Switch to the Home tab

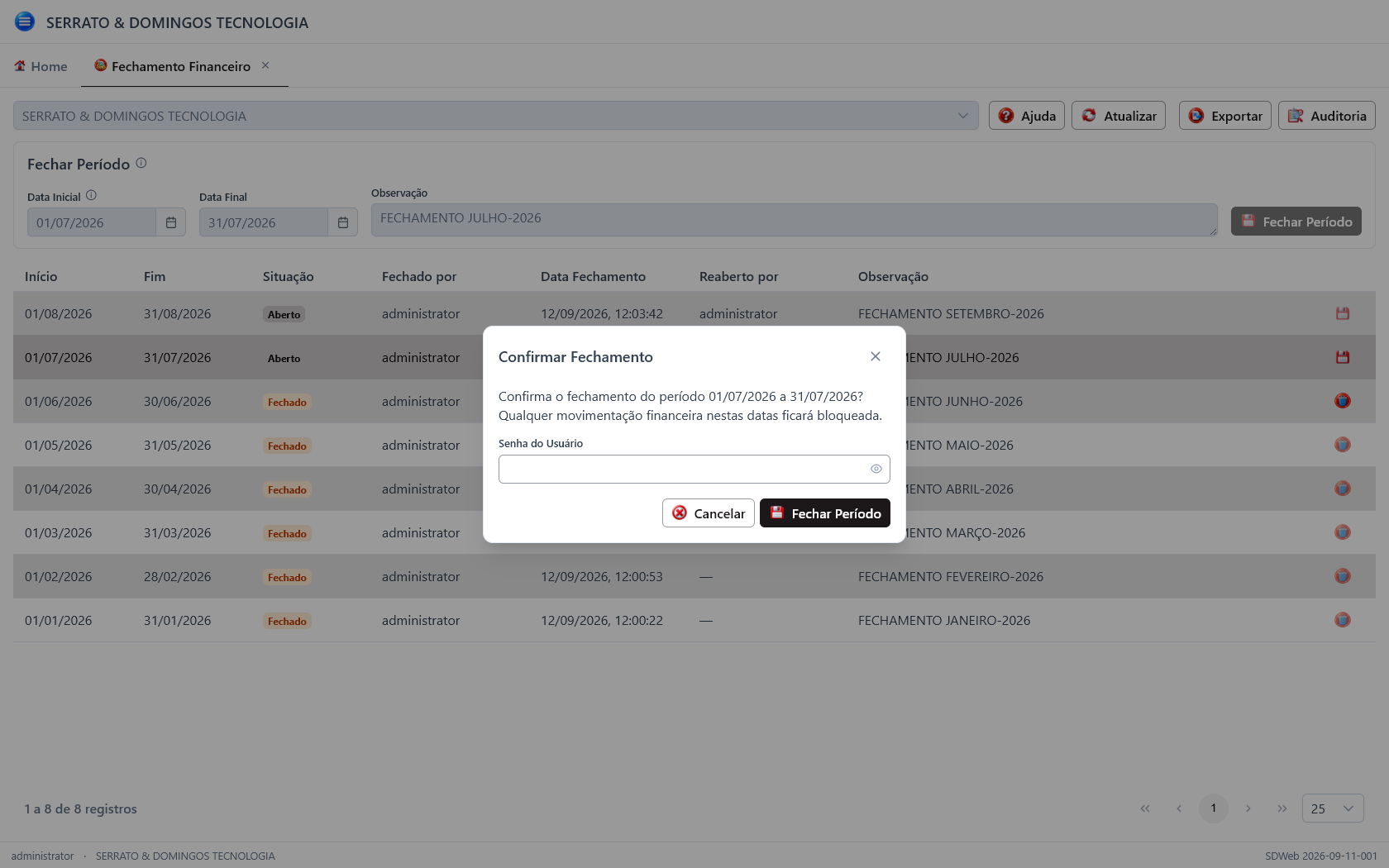41,66
